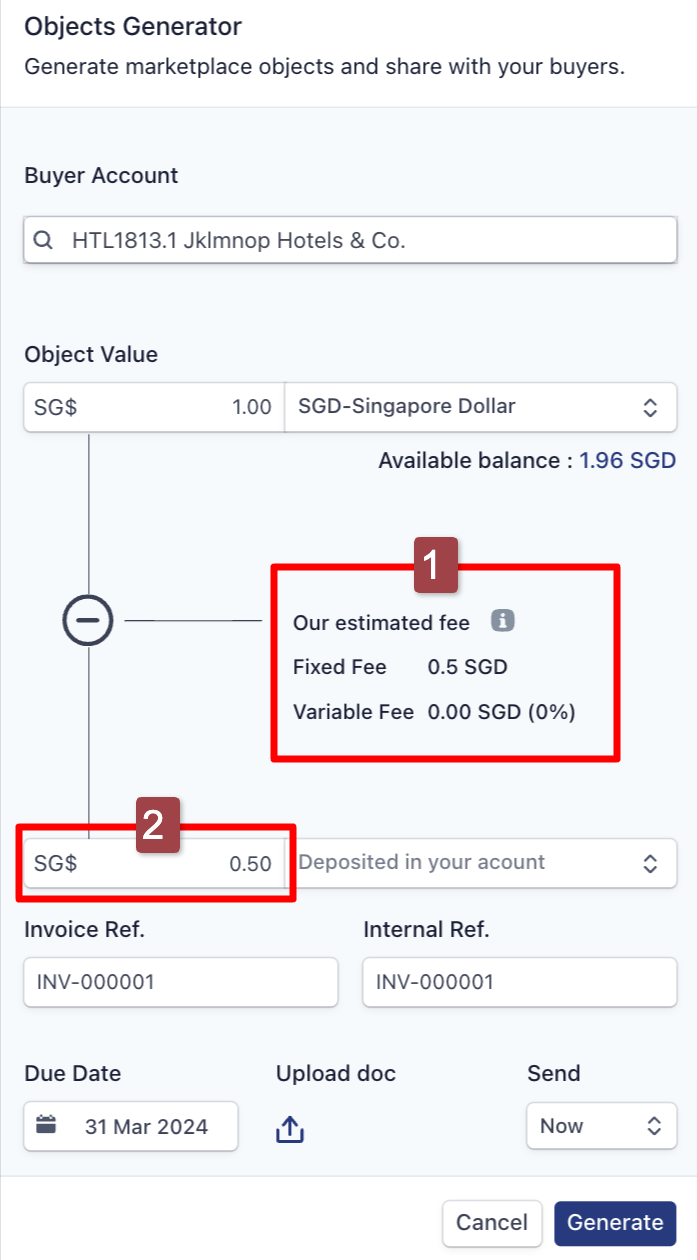Open the calendar icon in Due Date
Viewport: 697px width, 1260px height.
tap(46, 1126)
